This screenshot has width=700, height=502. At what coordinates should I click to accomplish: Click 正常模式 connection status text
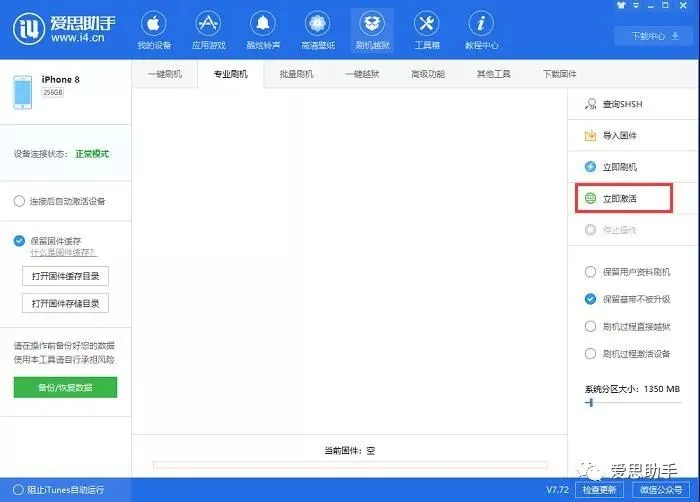point(92,154)
